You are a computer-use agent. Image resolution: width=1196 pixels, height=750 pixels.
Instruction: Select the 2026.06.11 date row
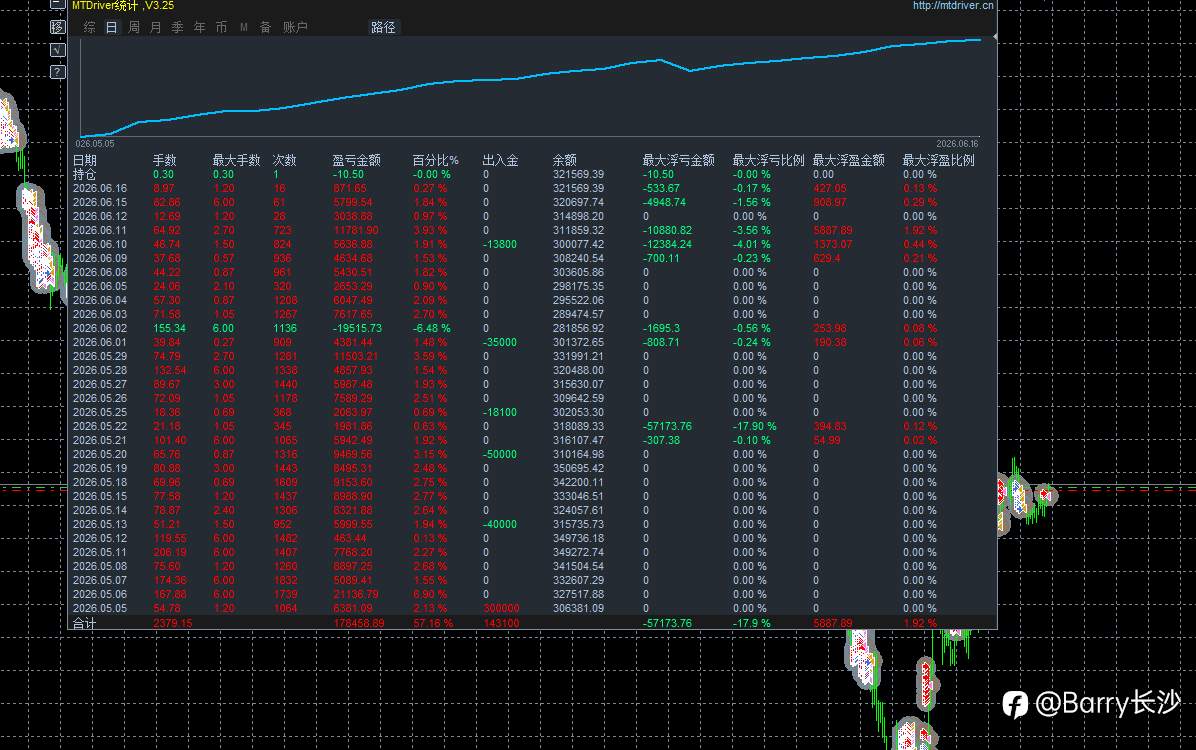tap(100, 230)
